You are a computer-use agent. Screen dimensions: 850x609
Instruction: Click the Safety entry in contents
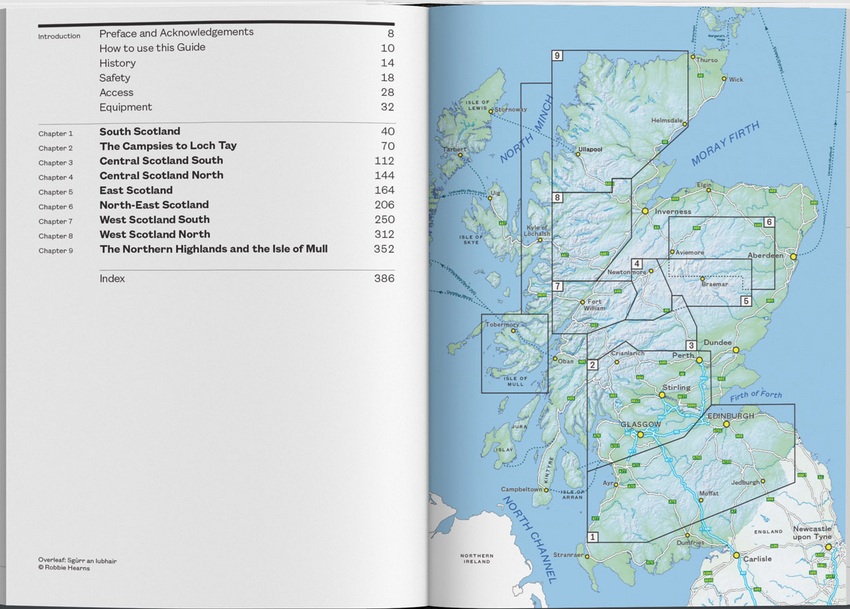tap(114, 78)
